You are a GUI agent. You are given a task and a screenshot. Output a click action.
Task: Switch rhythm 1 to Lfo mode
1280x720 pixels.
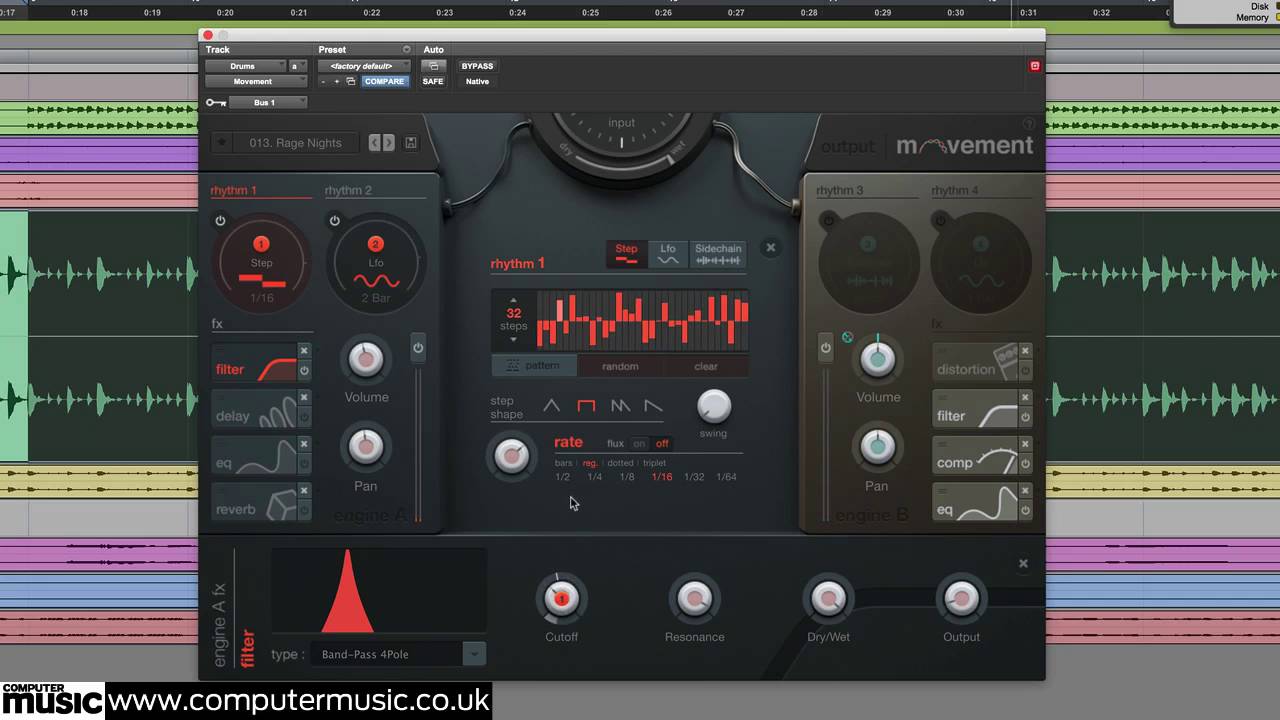[668, 254]
